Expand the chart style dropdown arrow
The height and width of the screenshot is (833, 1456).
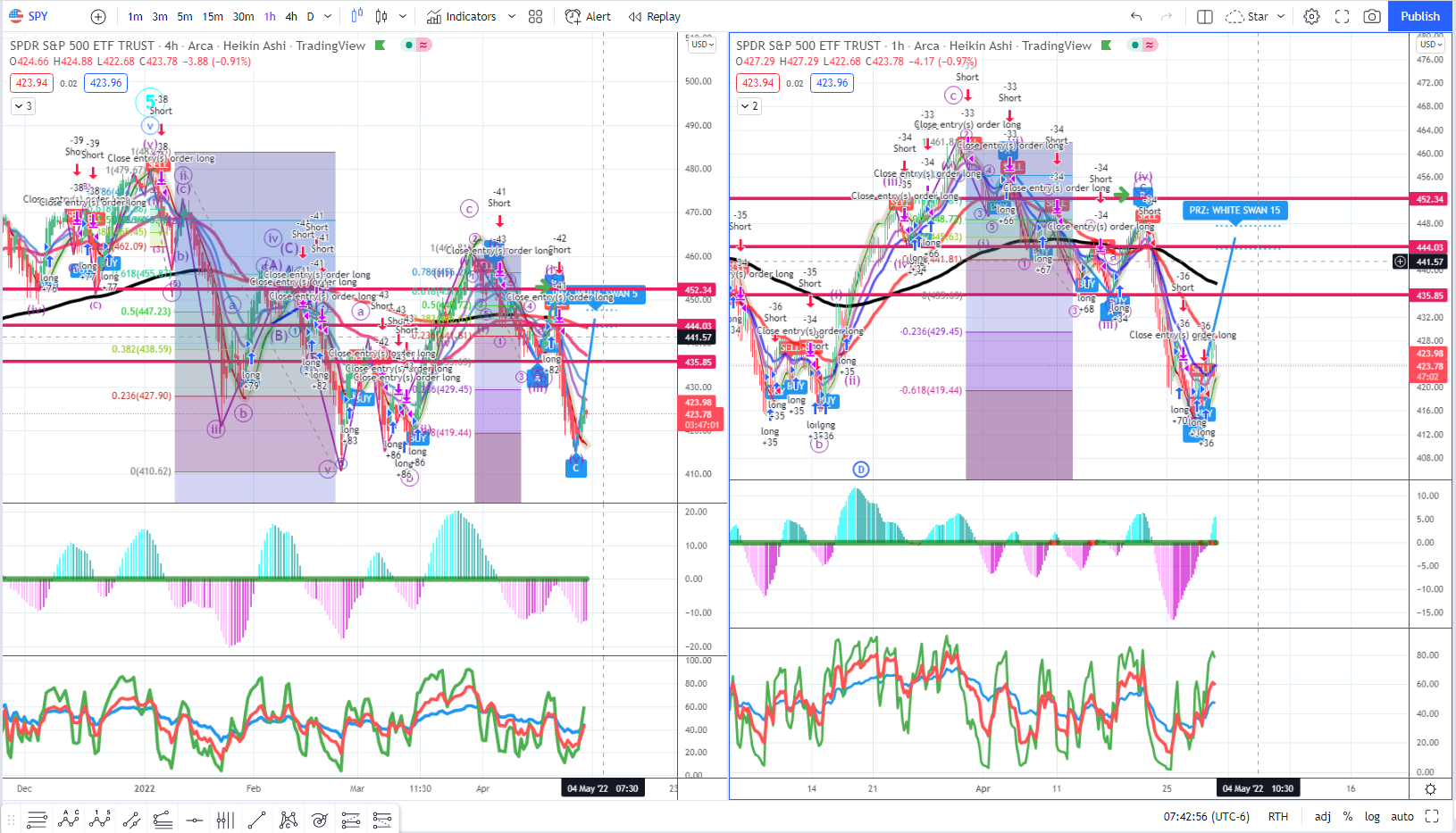click(x=403, y=16)
